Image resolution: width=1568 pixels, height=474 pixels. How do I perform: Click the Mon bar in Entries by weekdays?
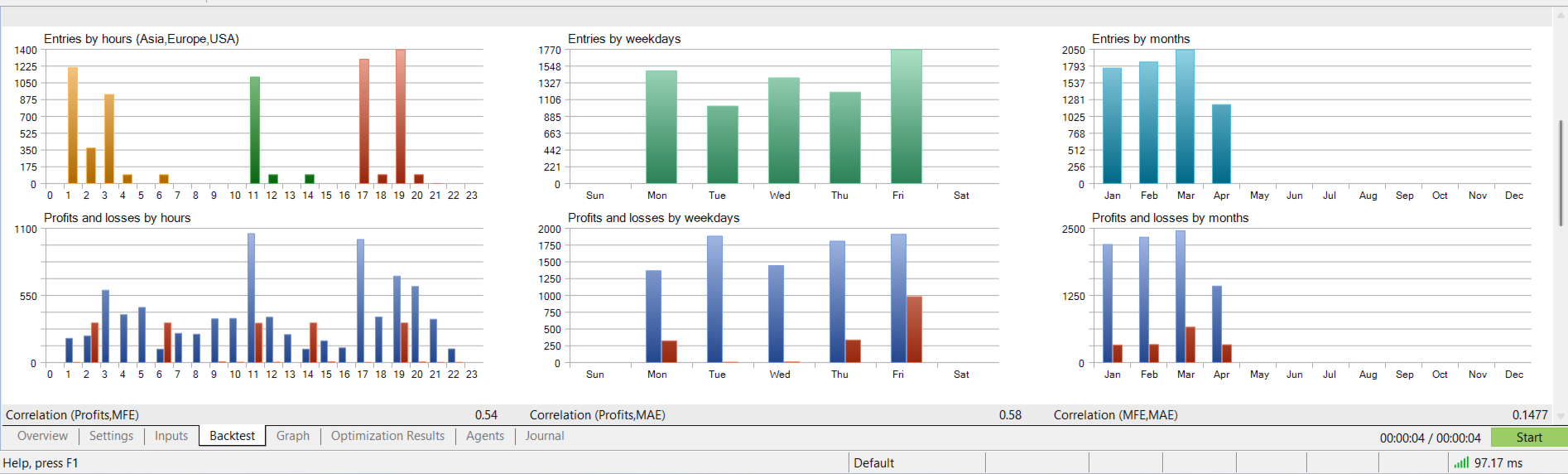661,127
